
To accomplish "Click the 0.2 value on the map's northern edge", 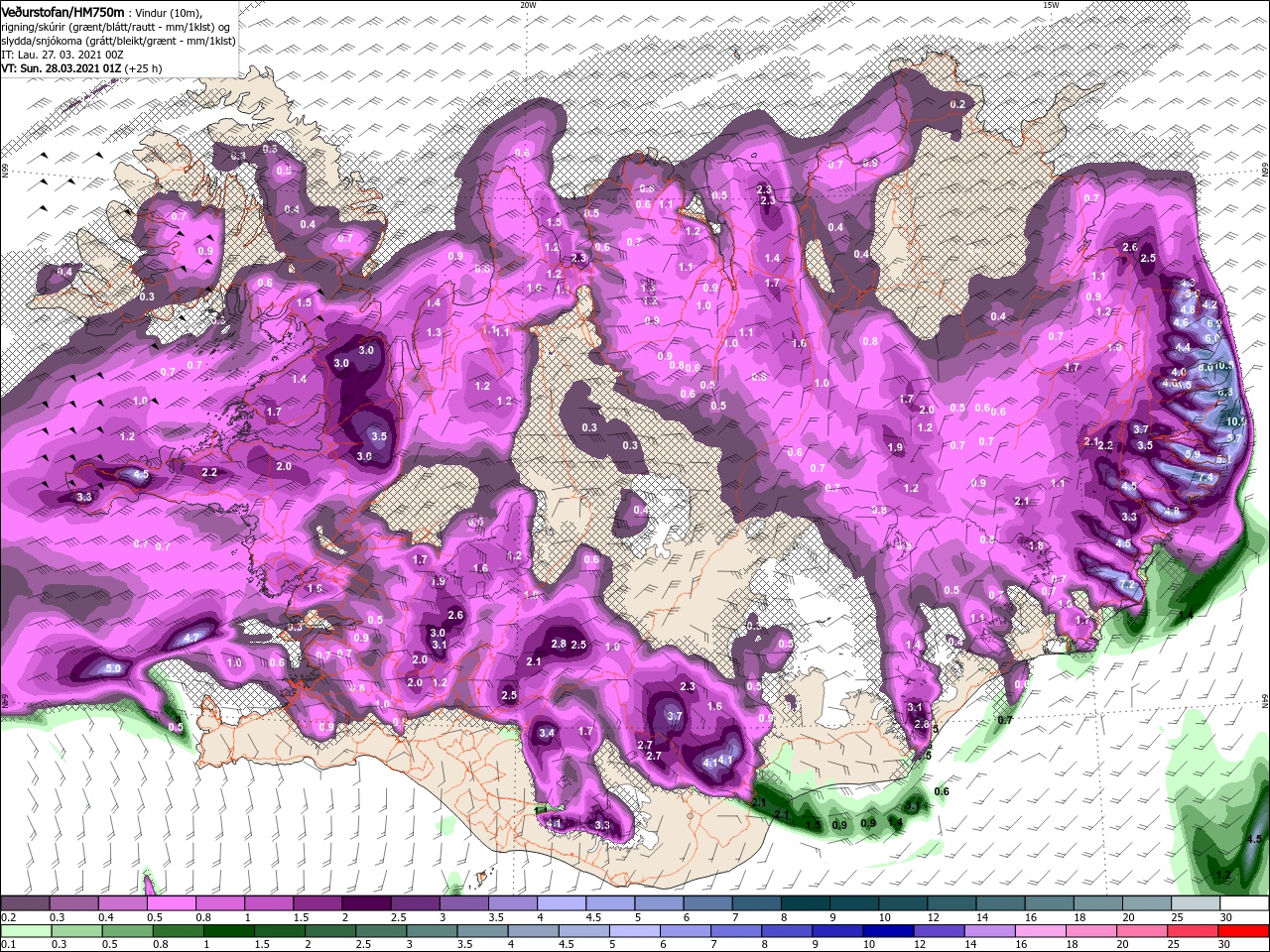I will tap(957, 104).
